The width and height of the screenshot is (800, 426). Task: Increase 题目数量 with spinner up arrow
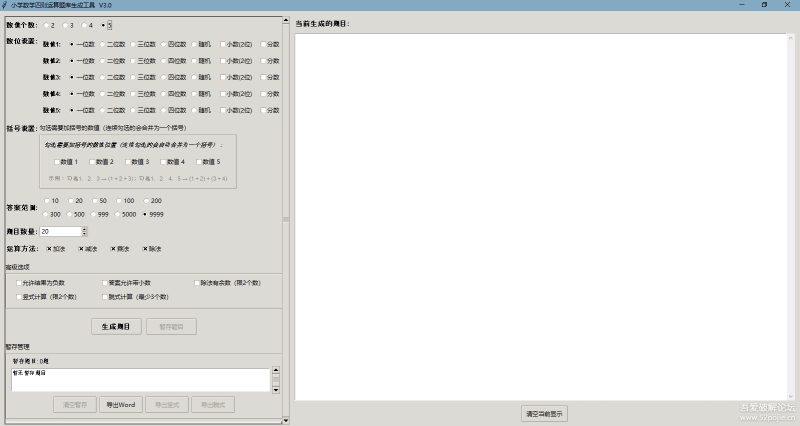click(85, 229)
